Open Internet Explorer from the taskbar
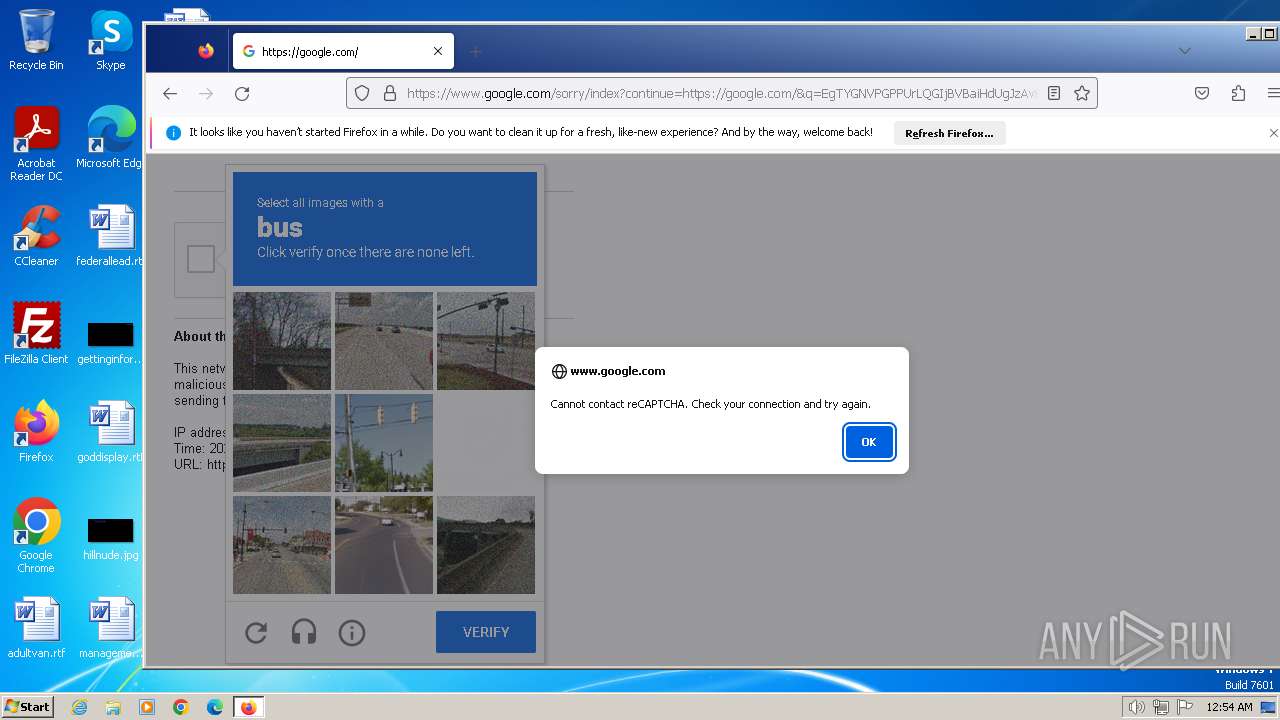1280x720 pixels. click(x=79, y=707)
